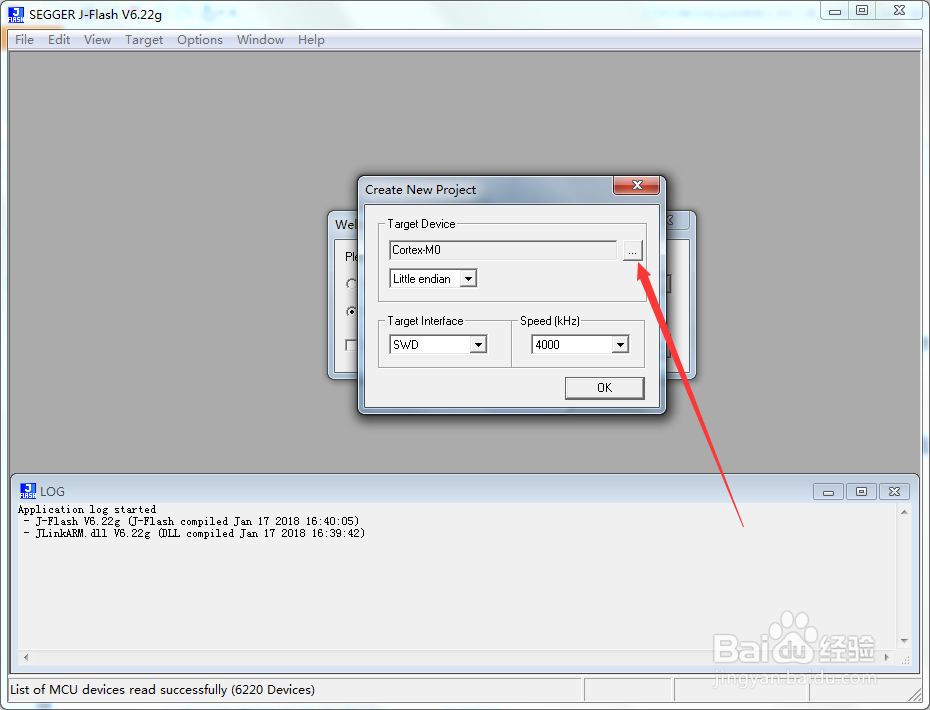
Task: Maximize the LOG window
Action: pyautogui.click(x=861, y=492)
